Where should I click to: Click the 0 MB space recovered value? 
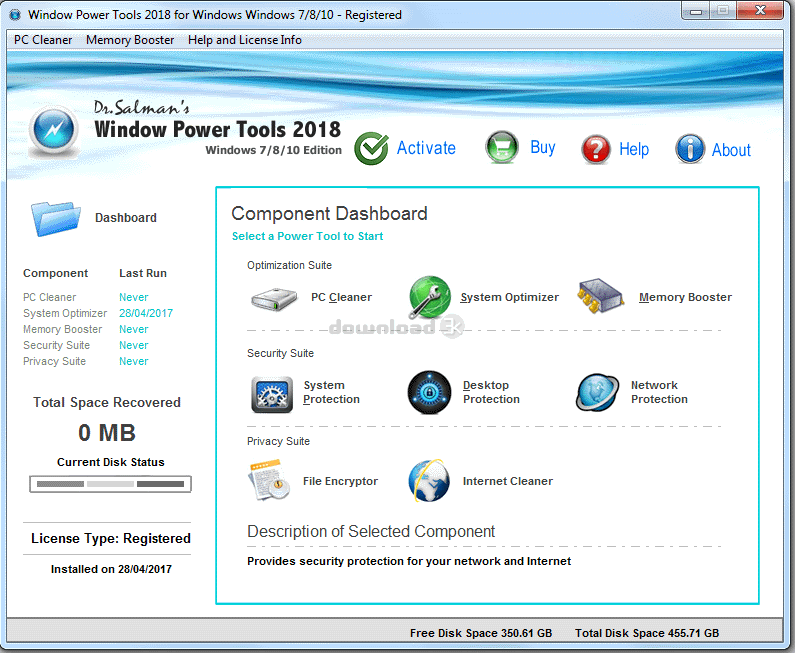[x=107, y=433]
